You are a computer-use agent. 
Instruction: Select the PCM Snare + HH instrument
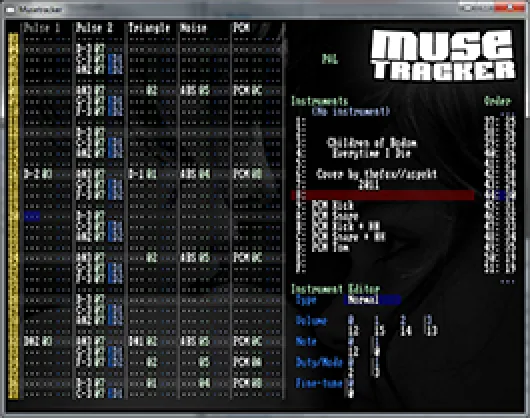coord(348,237)
